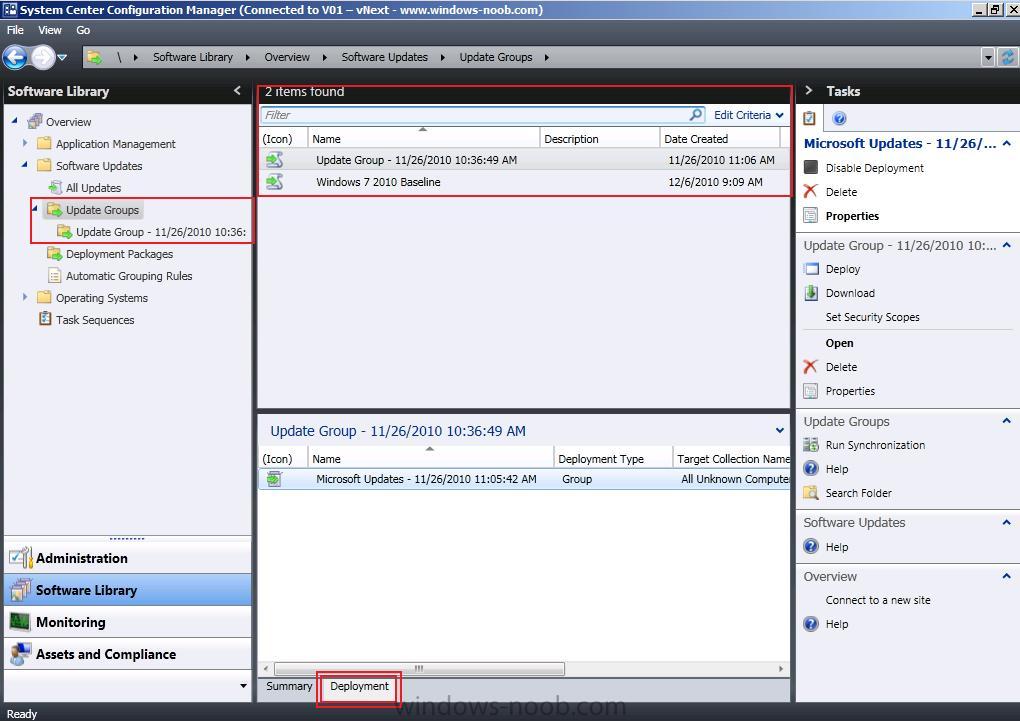The image size is (1020, 721).
Task: Click the Help icon under Overview tasks
Action: pyautogui.click(x=811, y=623)
